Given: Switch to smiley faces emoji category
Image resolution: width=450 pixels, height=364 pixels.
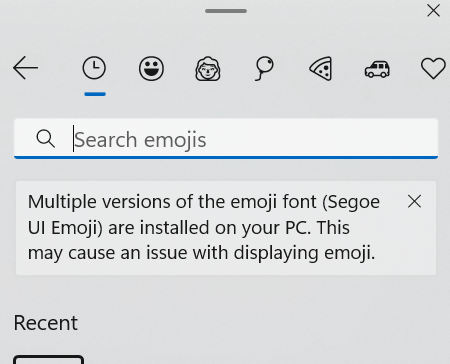Looking at the screenshot, I should coord(151,68).
